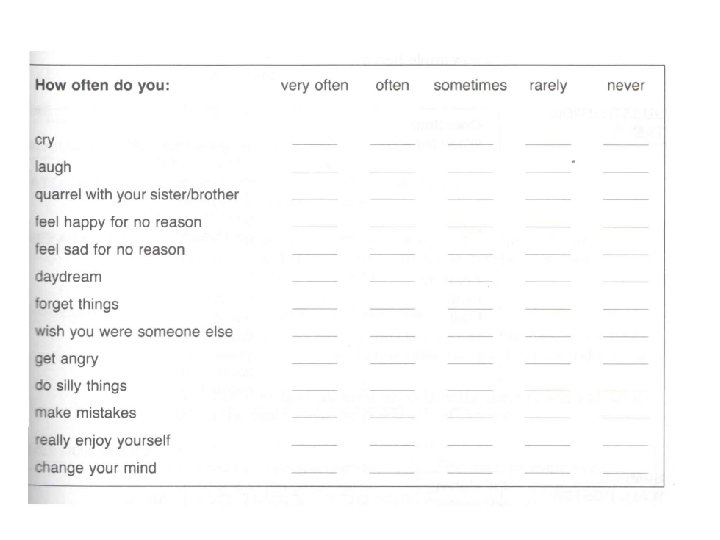Click the 'daydream' question label

[x=68, y=277]
